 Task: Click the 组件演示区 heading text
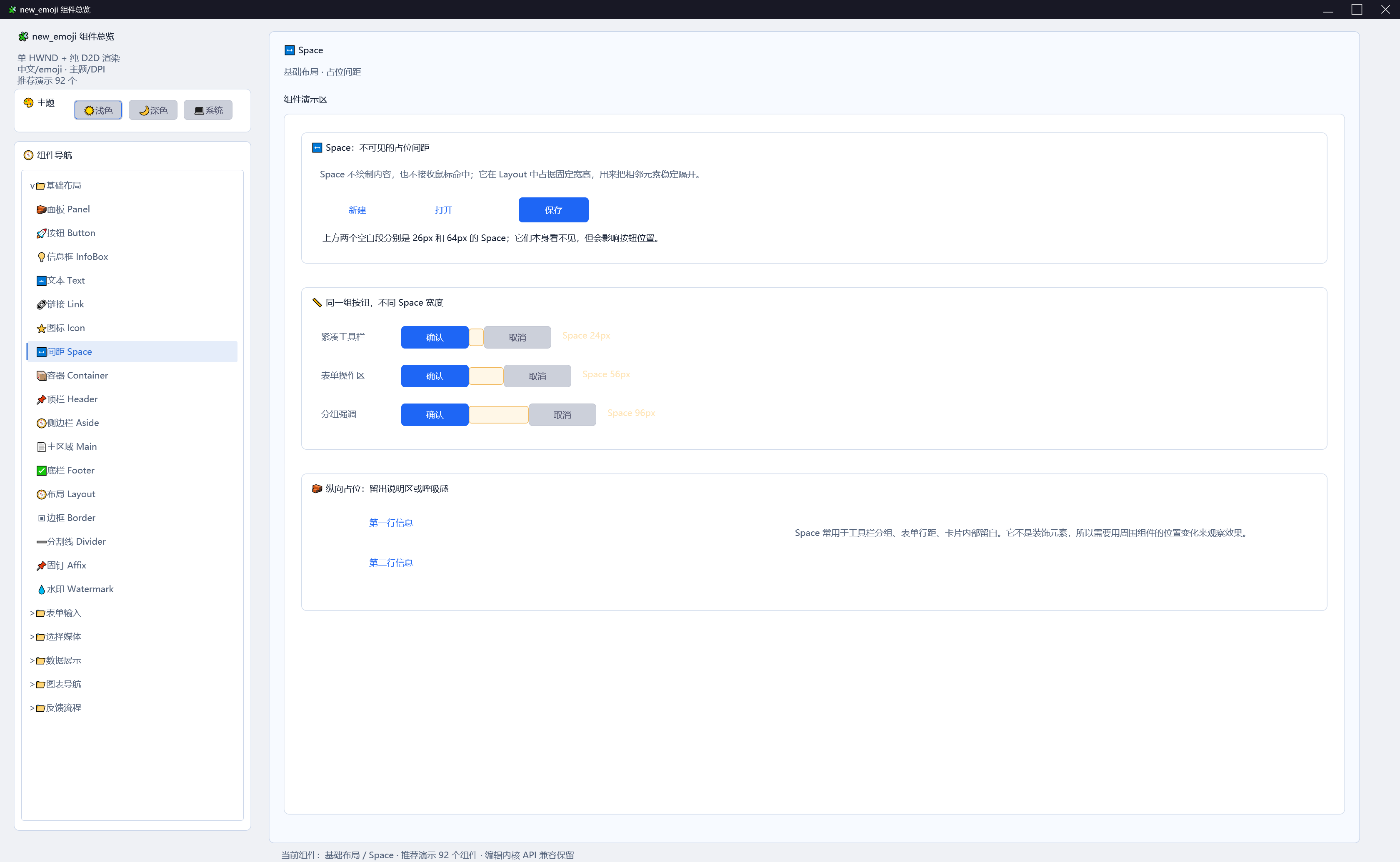point(306,100)
